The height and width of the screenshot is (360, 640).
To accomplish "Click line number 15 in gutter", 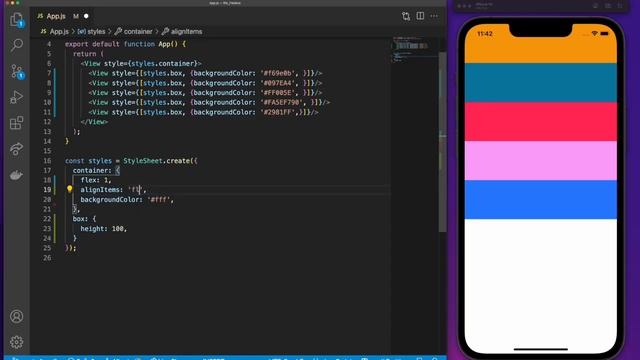I will [47, 151].
